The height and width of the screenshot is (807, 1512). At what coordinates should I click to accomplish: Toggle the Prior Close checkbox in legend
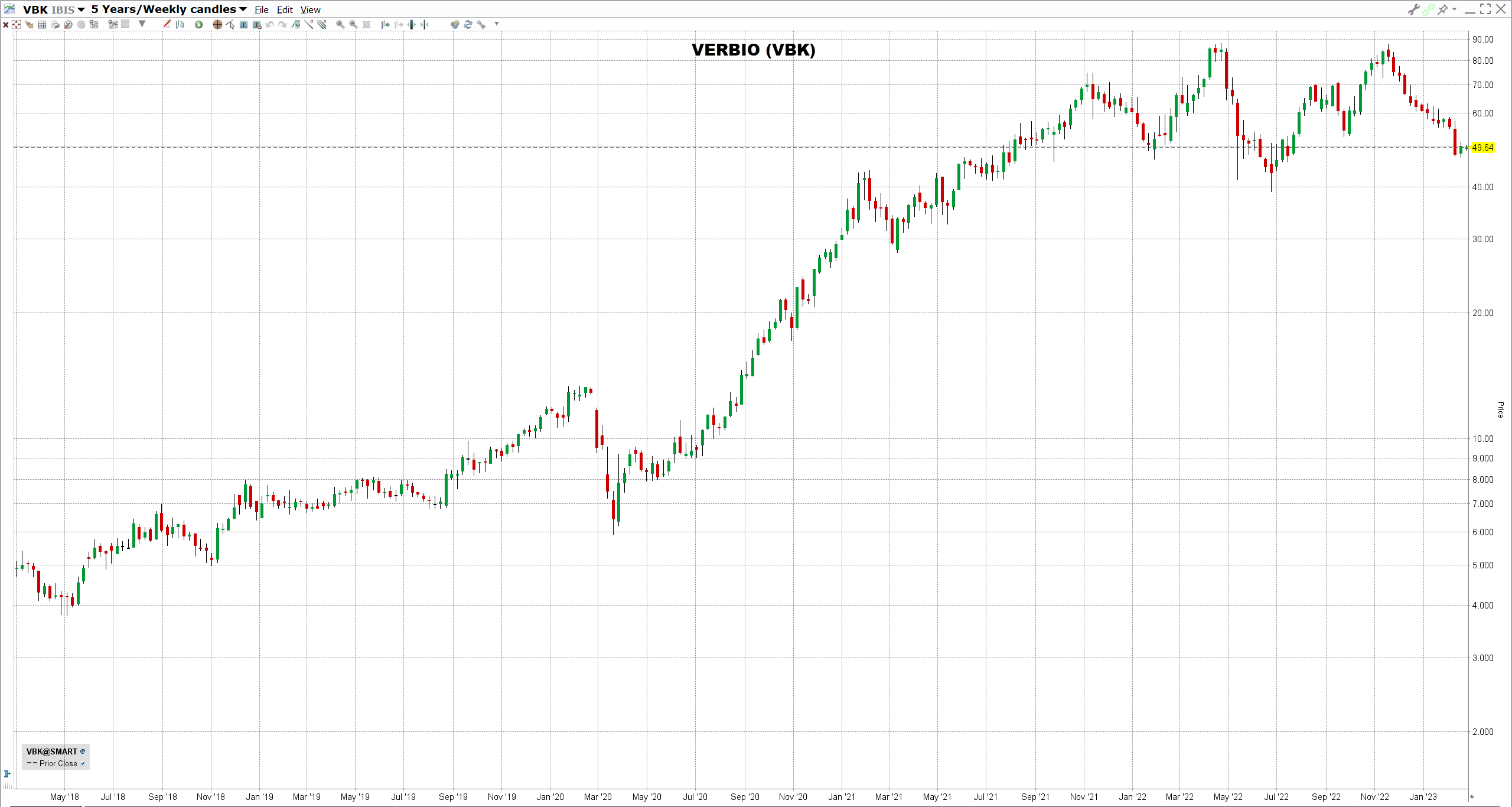click(83, 763)
